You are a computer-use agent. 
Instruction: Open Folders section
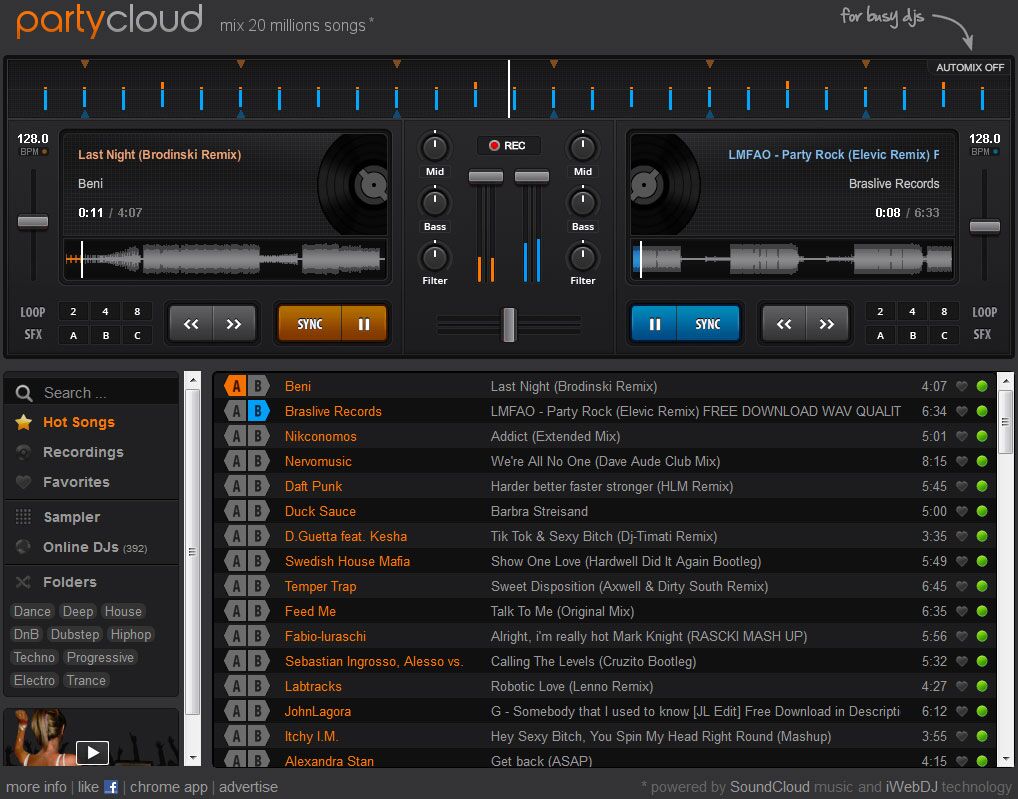(69, 582)
